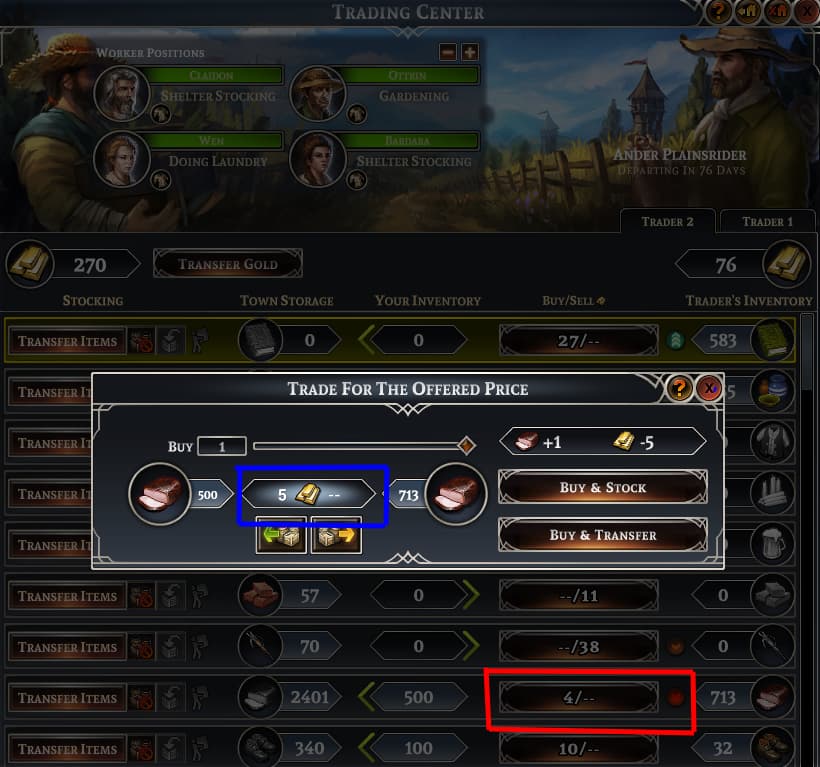The image size is (820, 767).
Task: Toggle stocking crate icon in the first row
Action: 172,341
